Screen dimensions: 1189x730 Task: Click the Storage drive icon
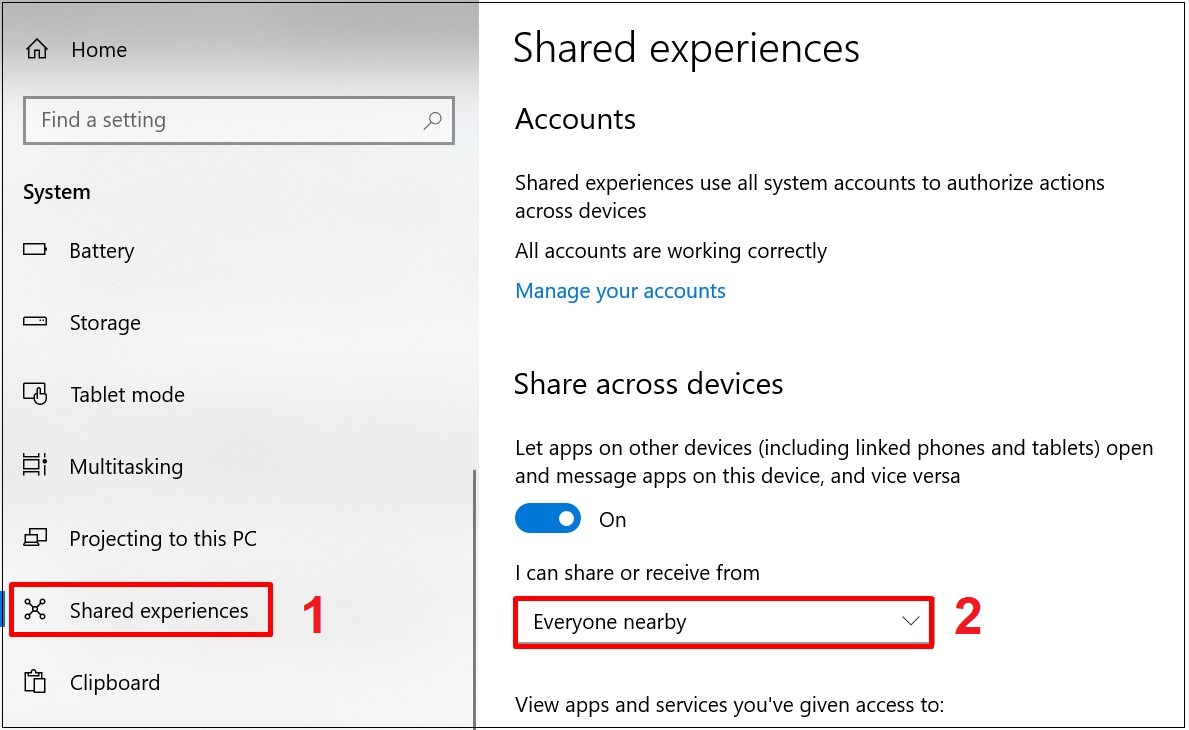pos(35,322)
